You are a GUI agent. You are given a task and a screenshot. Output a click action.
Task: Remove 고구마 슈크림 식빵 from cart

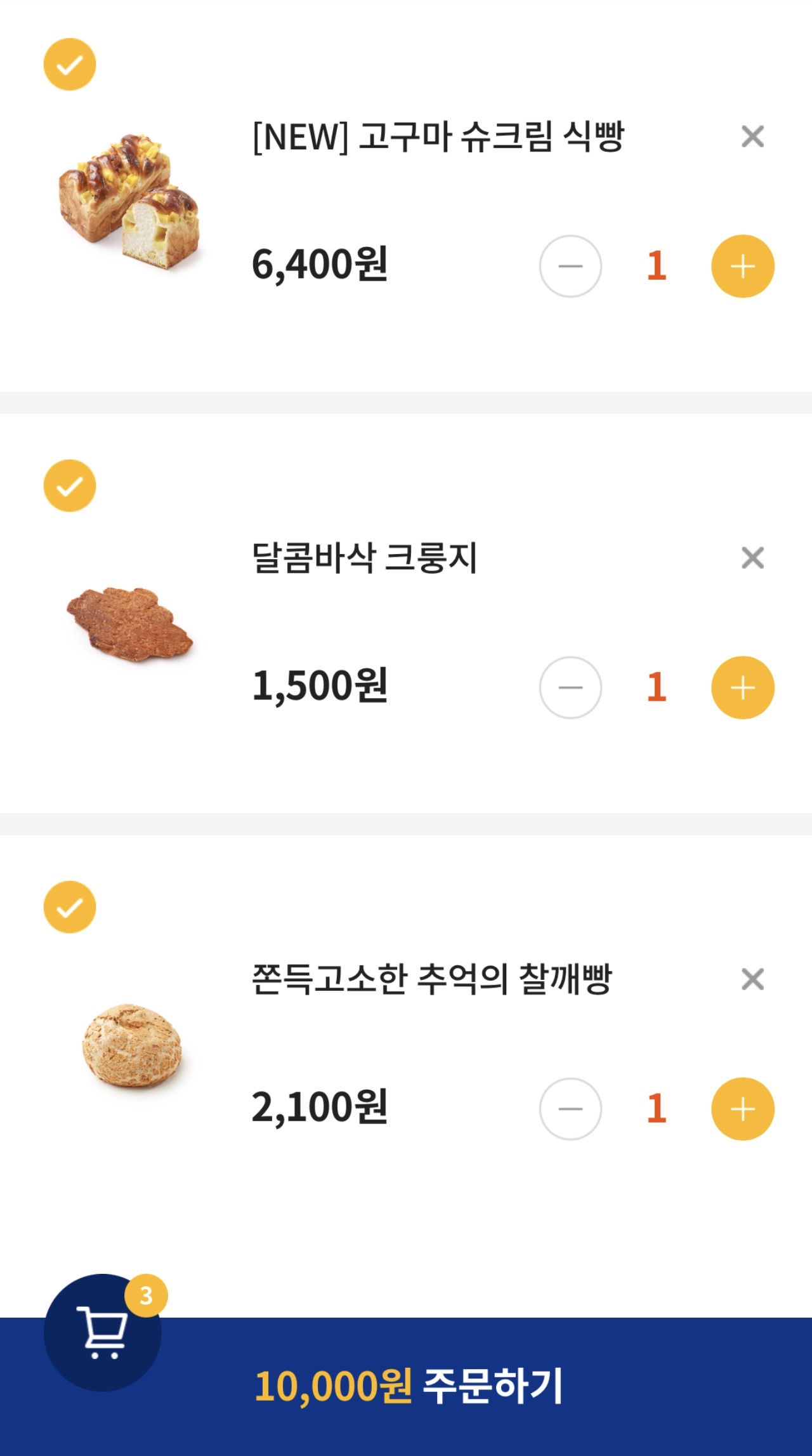coord(752,136)
